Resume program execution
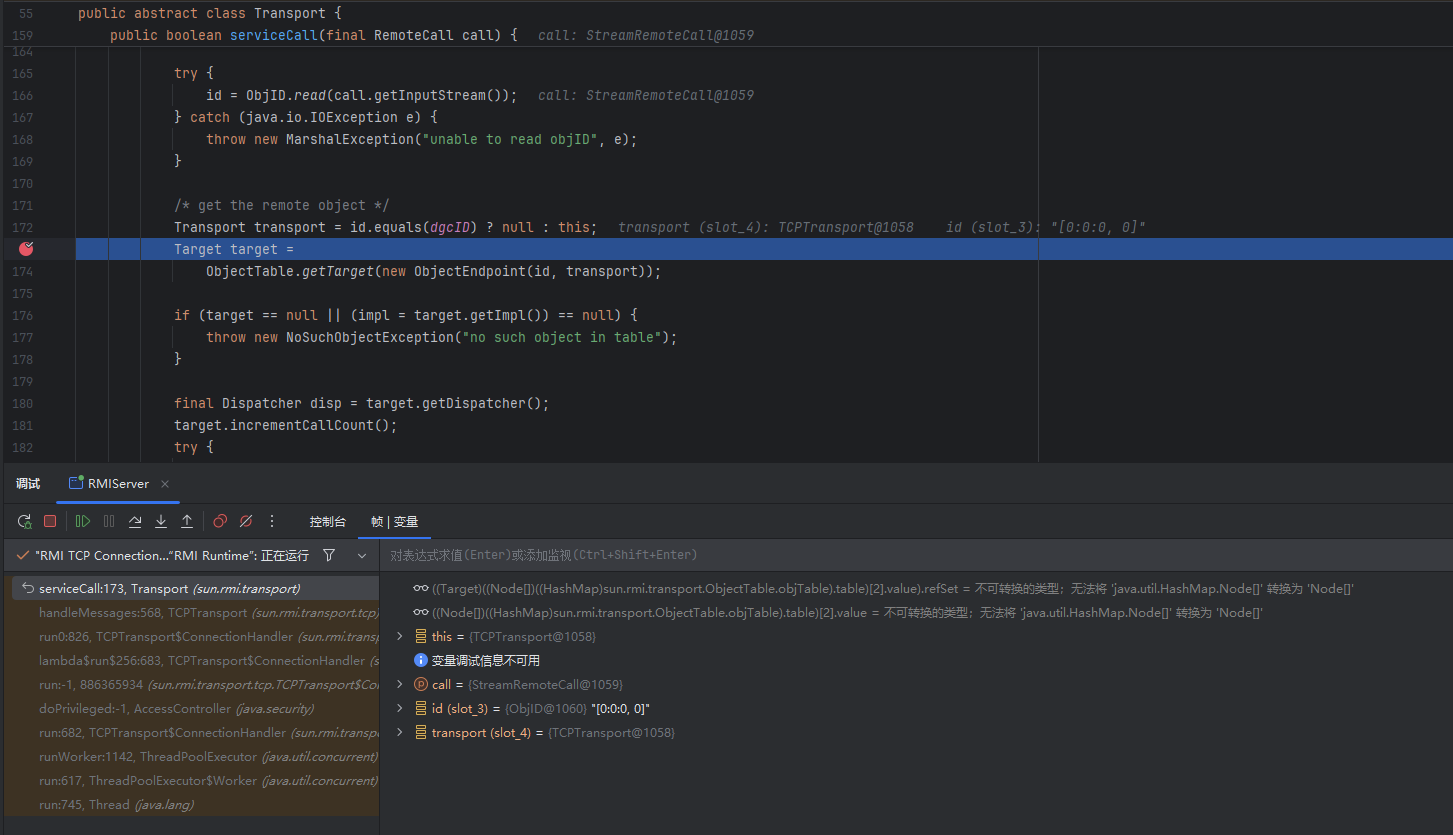 83,521
